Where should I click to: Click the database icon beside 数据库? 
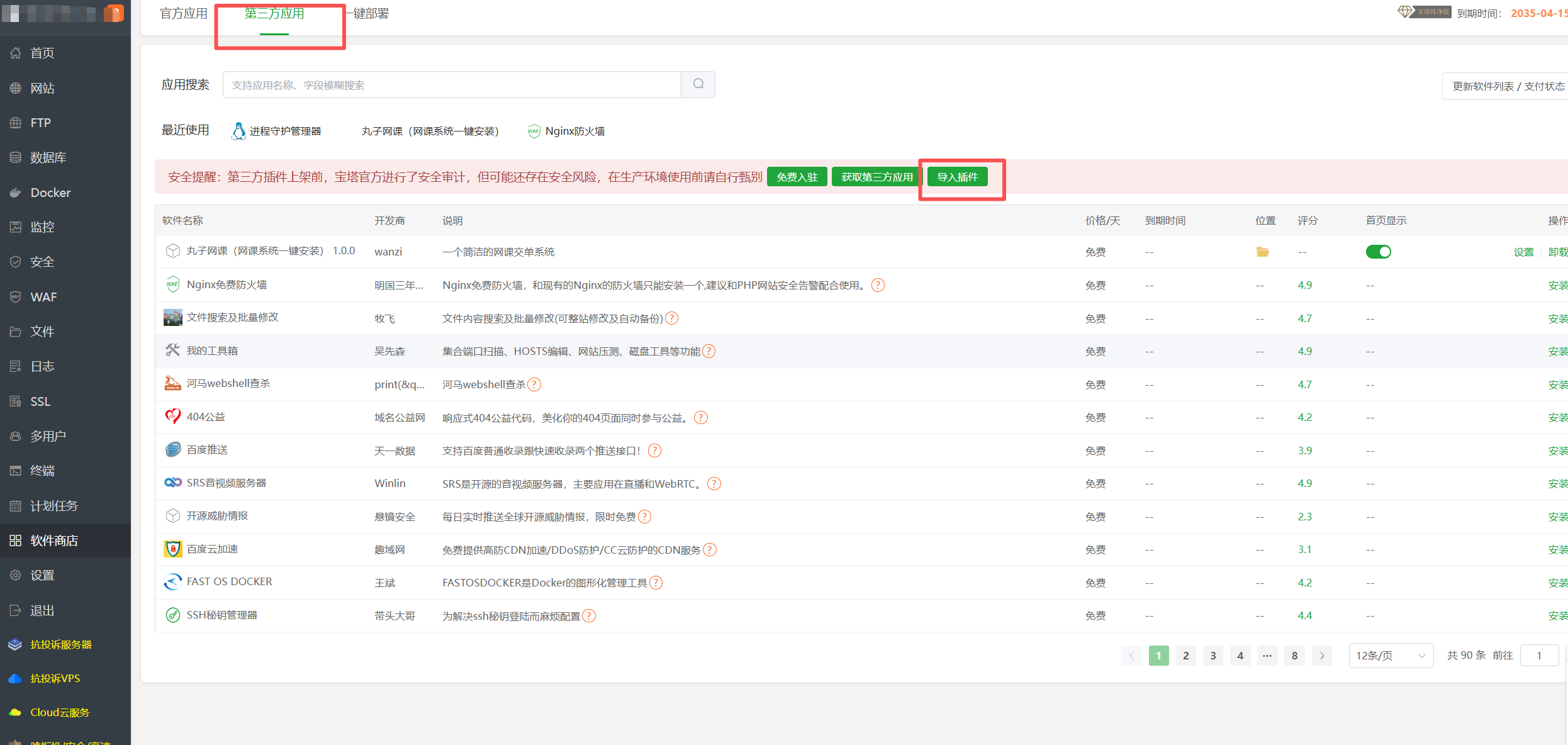16,157
